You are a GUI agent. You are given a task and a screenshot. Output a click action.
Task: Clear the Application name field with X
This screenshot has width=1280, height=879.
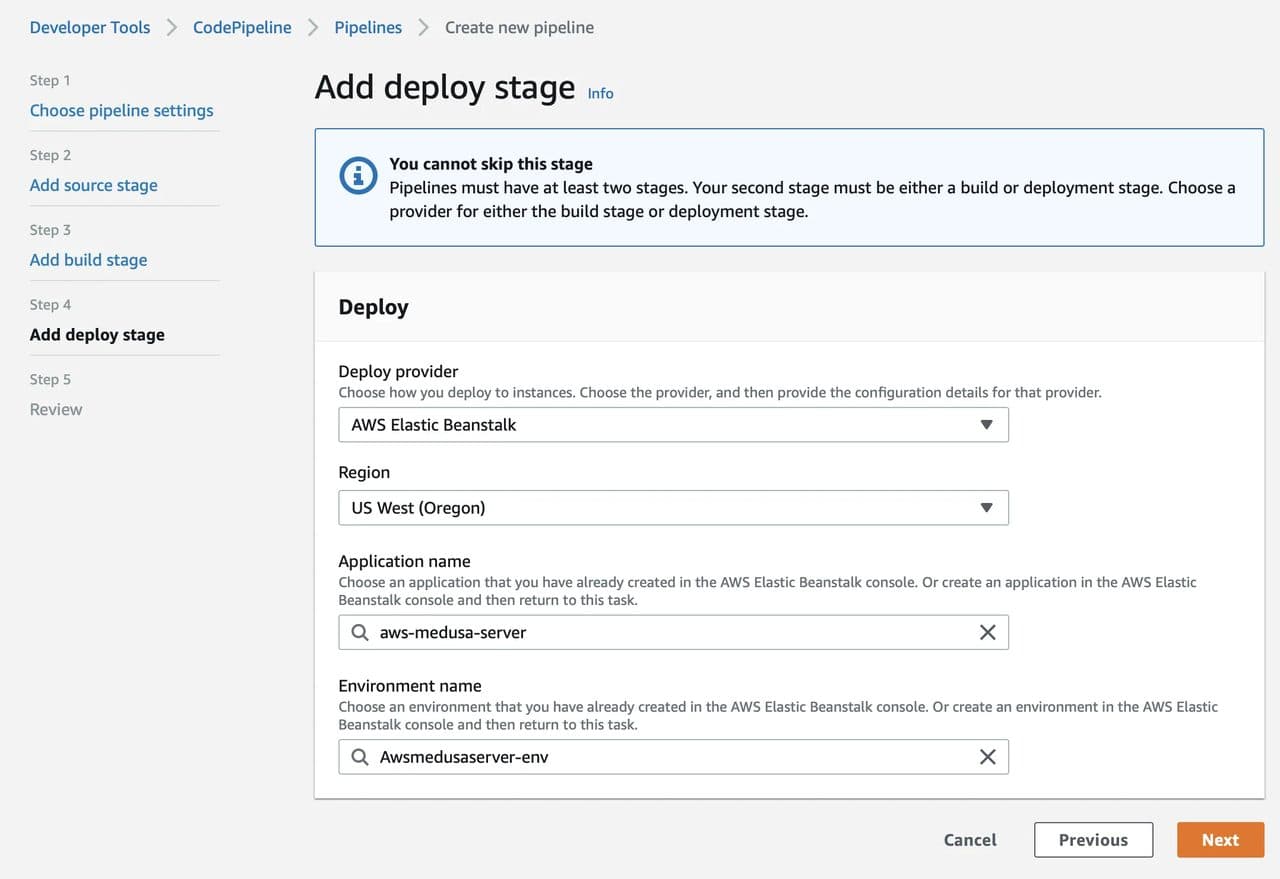tap(987, 632)
